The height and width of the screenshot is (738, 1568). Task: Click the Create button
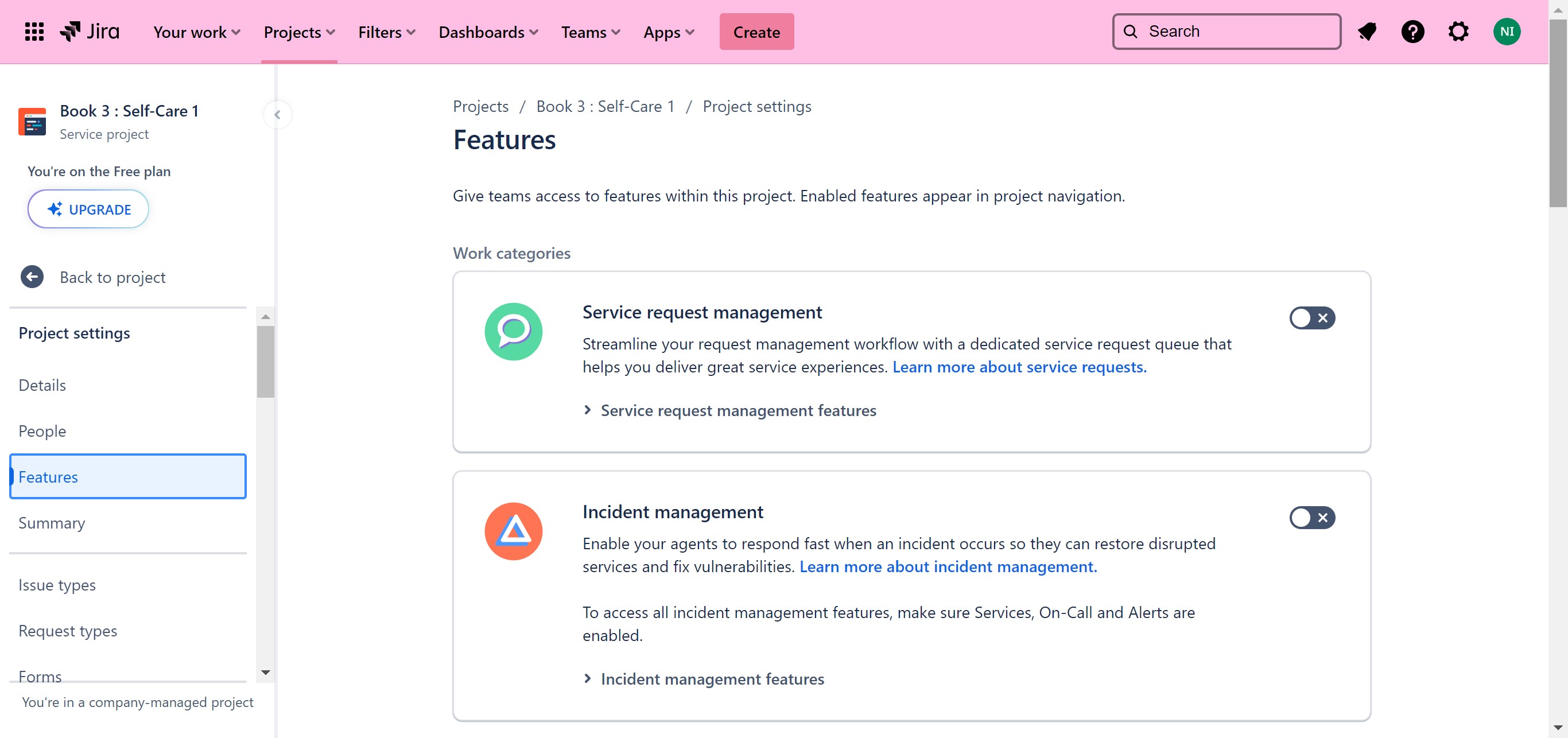tap(756, 32)
